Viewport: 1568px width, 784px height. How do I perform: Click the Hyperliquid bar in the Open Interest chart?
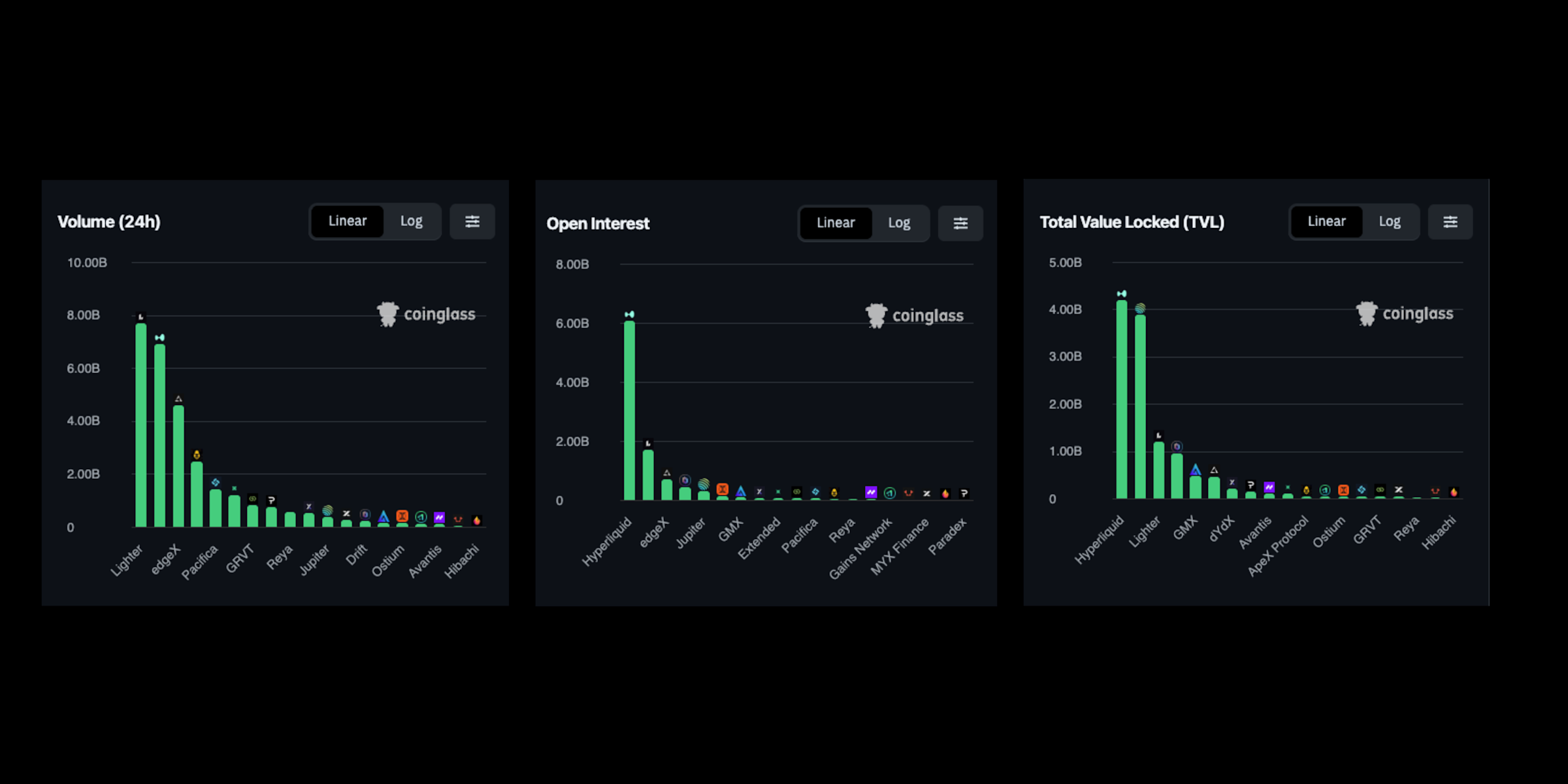629,412
